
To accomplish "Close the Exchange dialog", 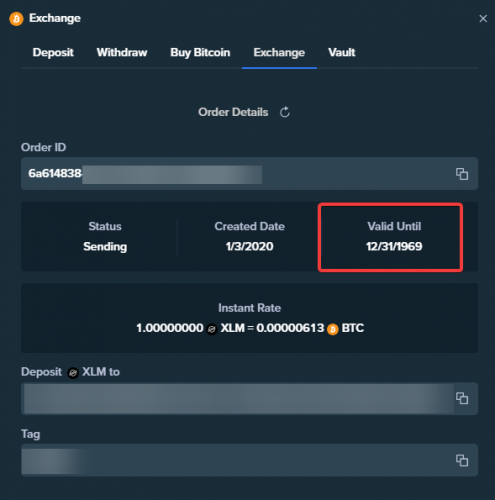I will click(483, 18).
